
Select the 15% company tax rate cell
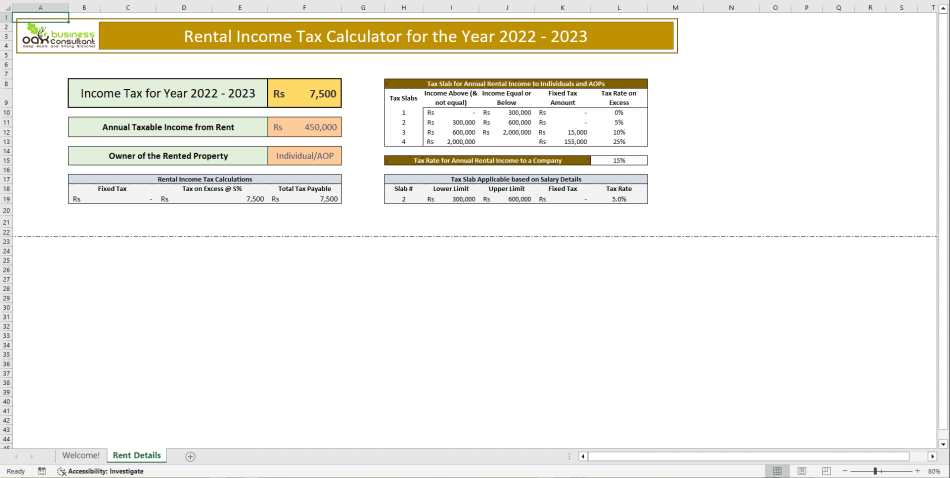[619, 160]
